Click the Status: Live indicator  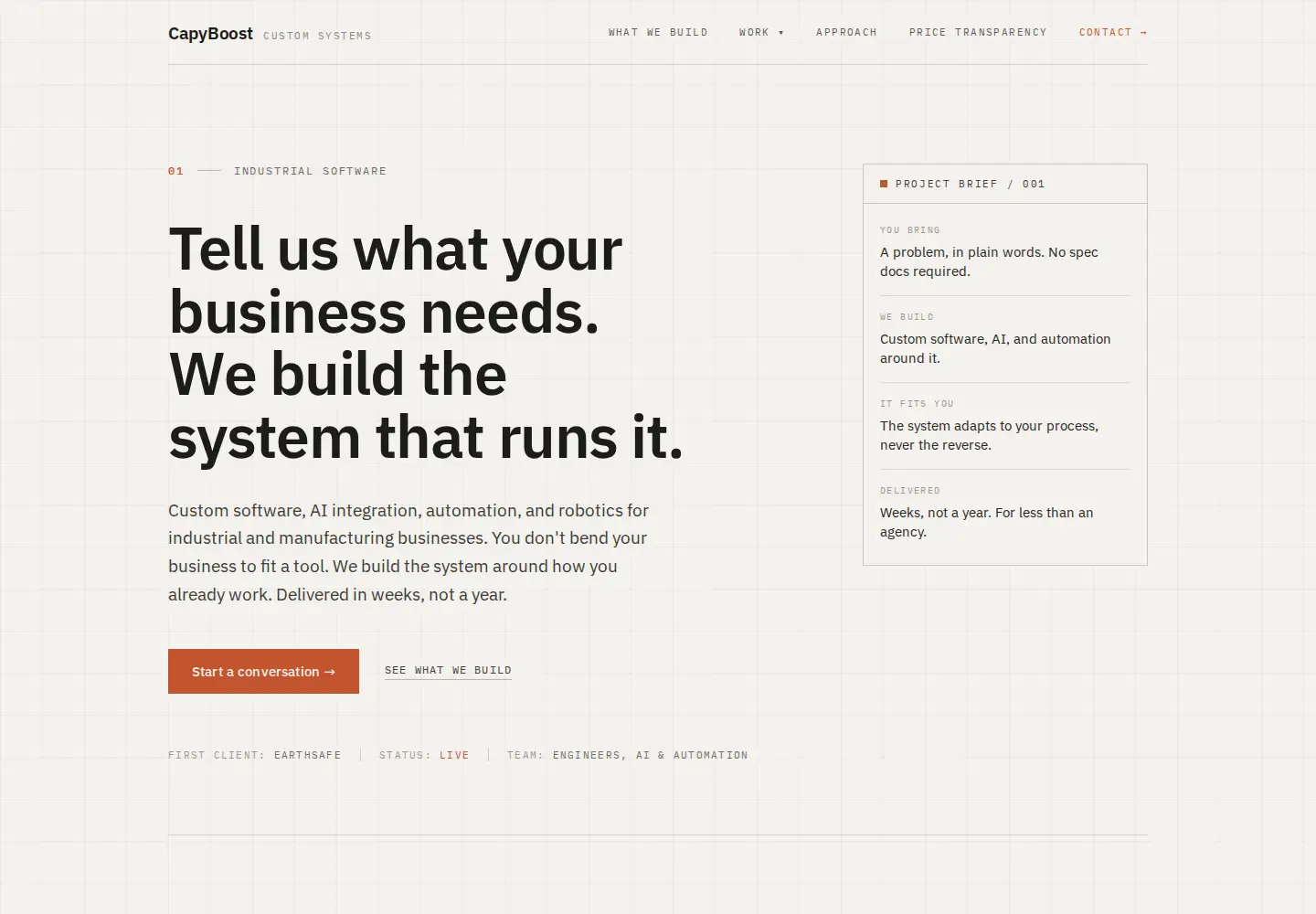coord(424,755)
